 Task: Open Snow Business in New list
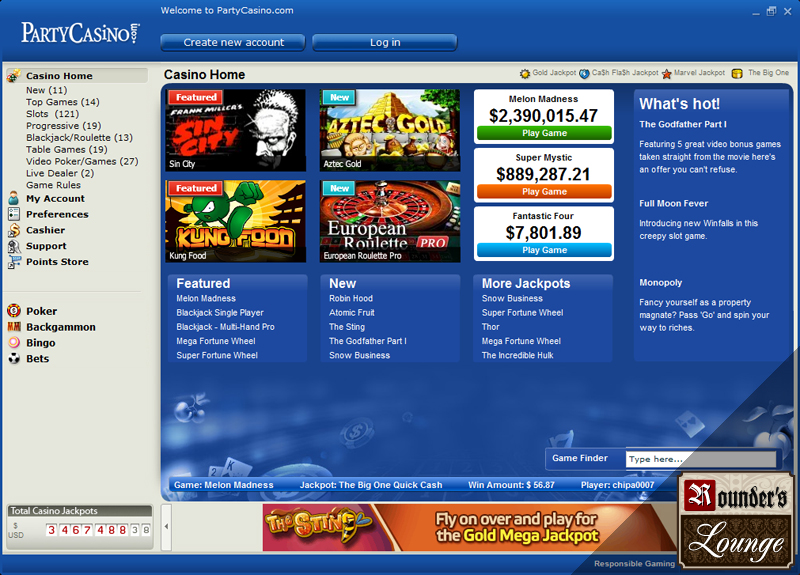pyautogui.click(x=359, y=356)
